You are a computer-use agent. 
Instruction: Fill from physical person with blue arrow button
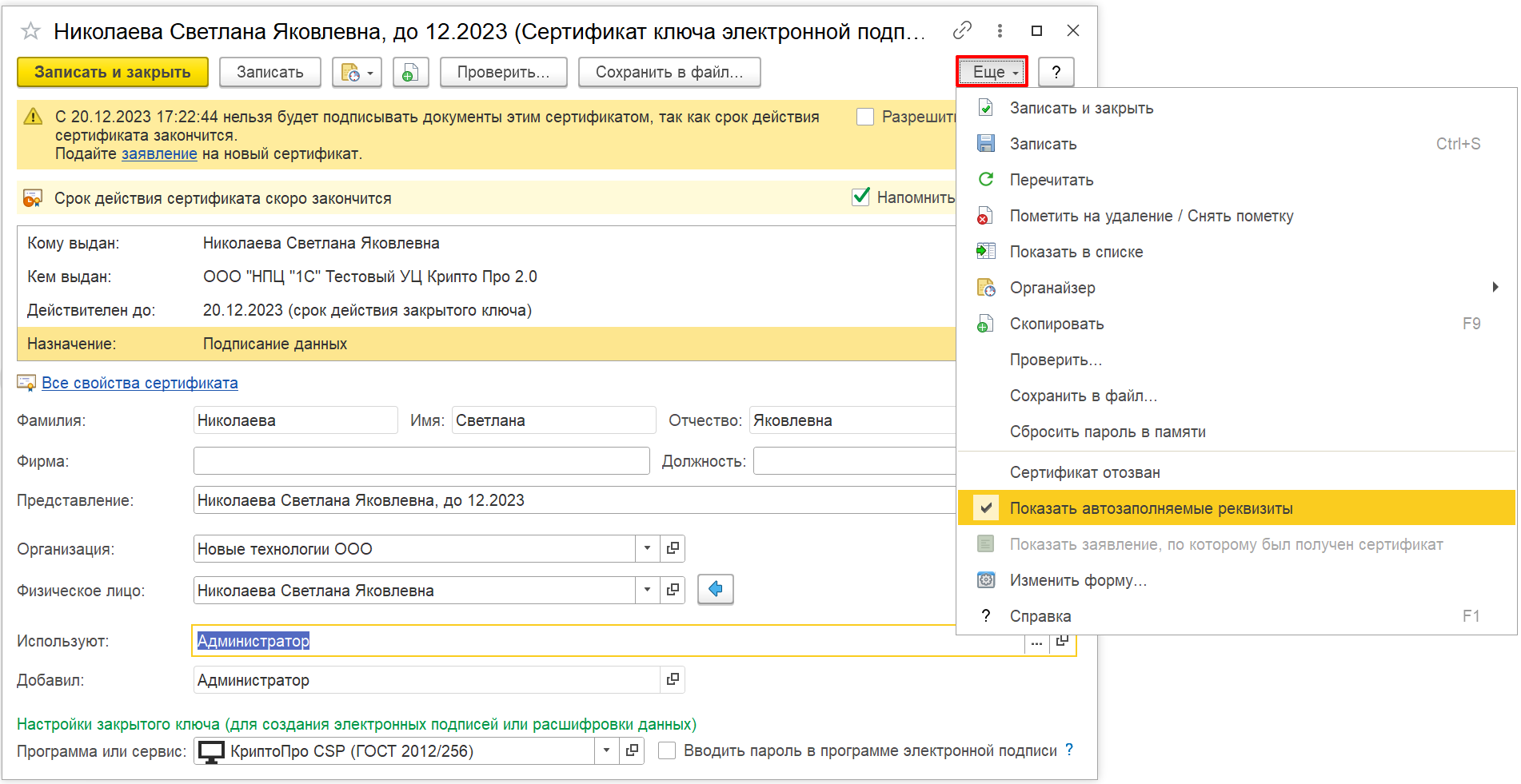tap(716, 590)
